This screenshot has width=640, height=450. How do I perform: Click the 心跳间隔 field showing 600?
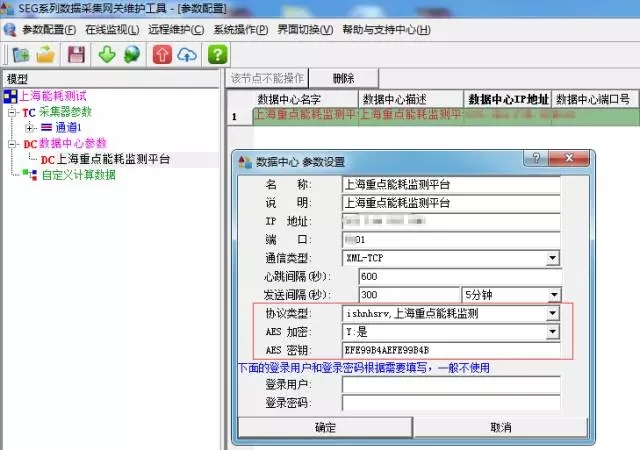(x=460, y=276)
